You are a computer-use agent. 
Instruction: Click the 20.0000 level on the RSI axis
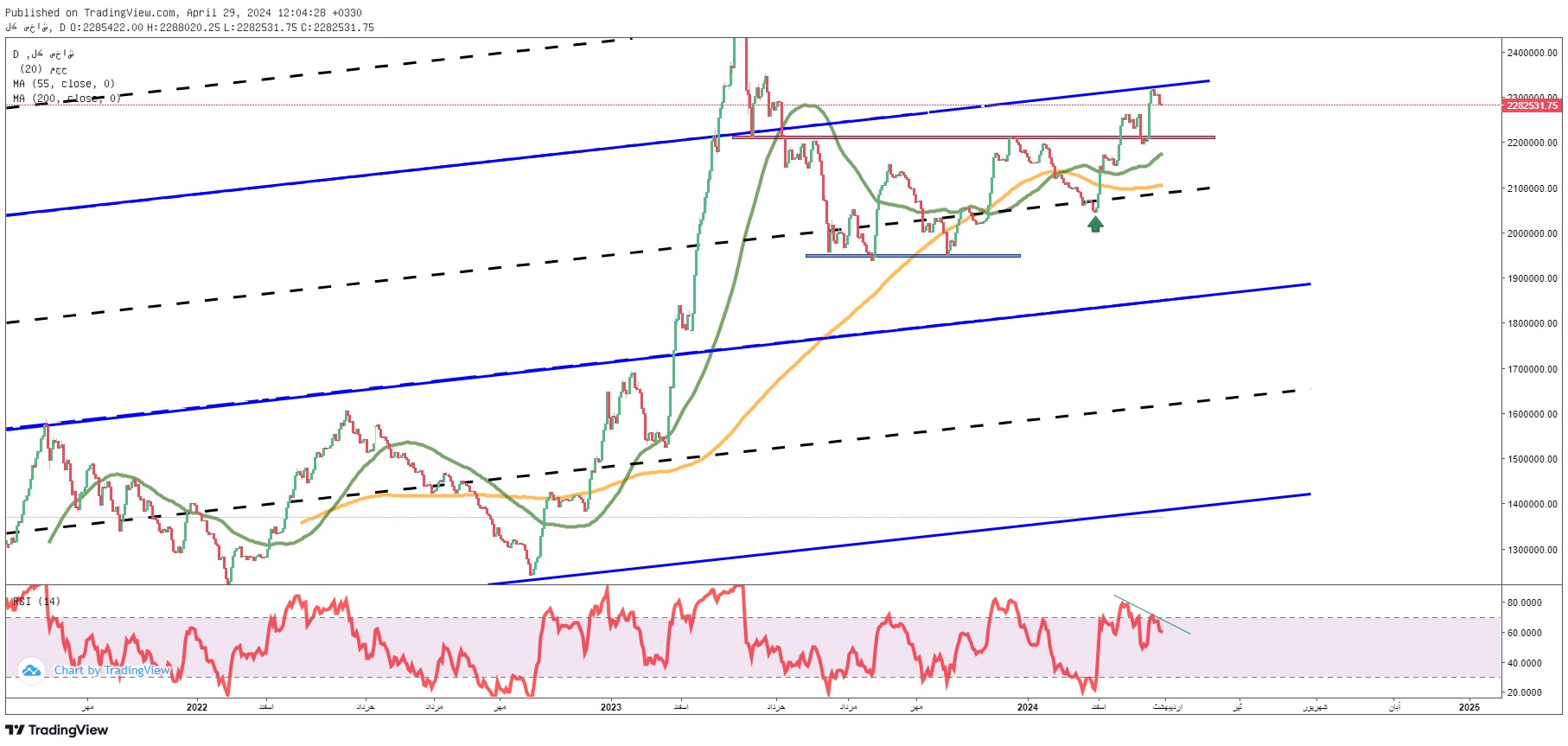pyautogui.click(x=1525, y=692)
